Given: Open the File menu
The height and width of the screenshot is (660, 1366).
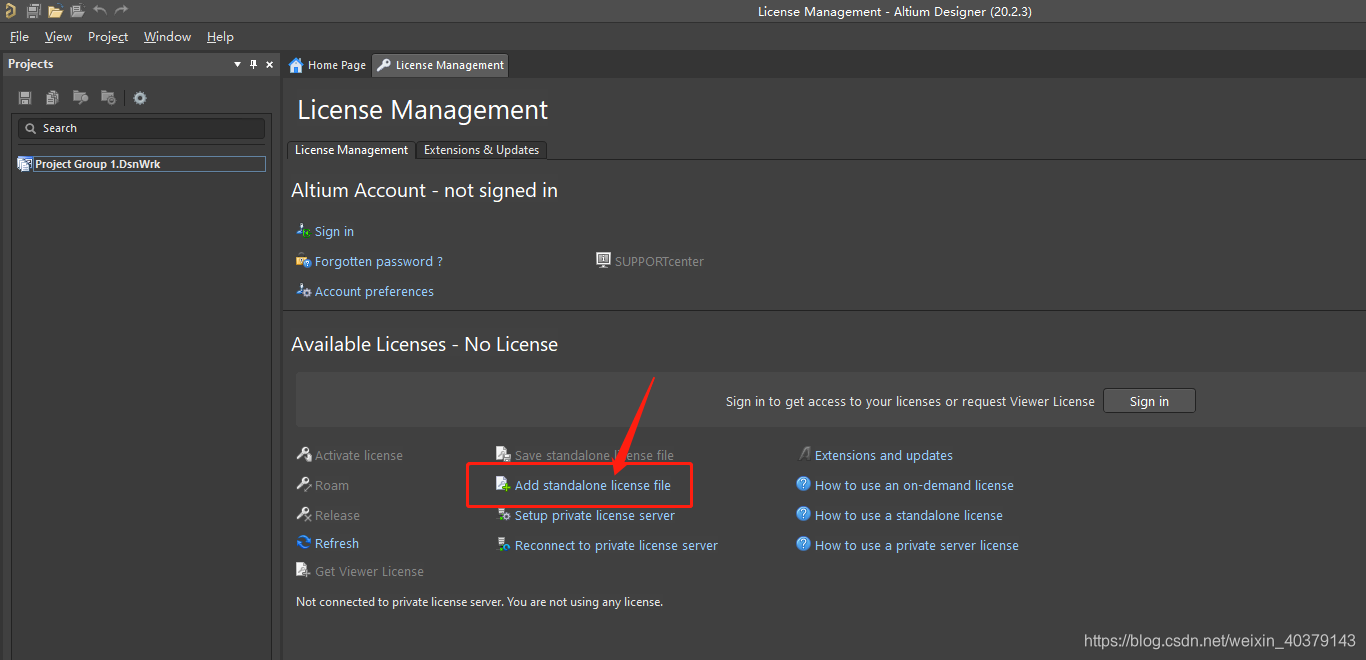Looking at the screenshot, I should coord(19,37).
